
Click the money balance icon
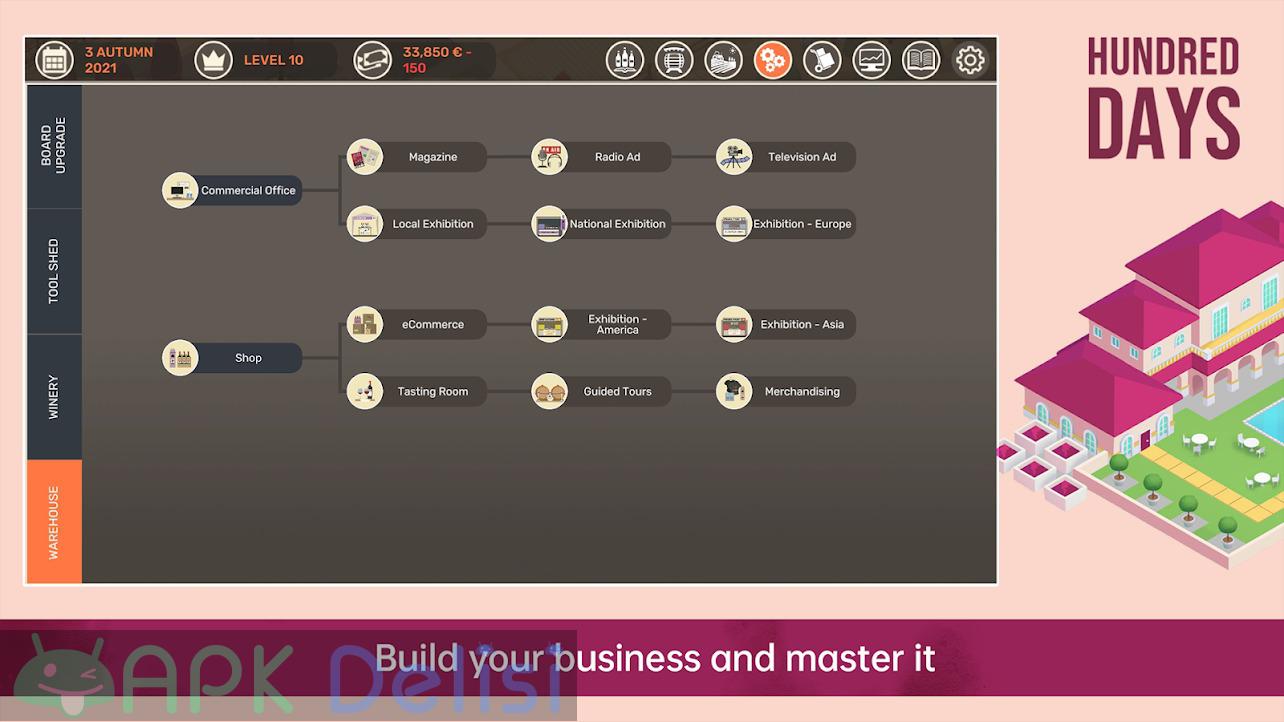(x=372, y=60)
